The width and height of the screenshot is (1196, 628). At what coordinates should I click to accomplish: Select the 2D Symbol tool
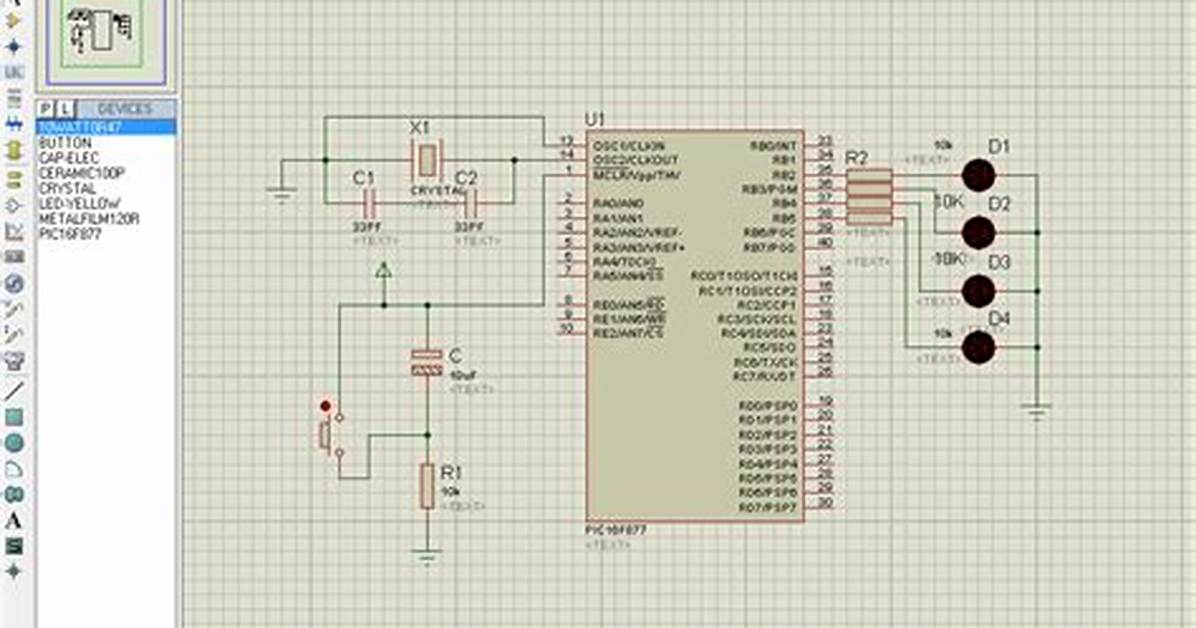click(x=14, y=546)
